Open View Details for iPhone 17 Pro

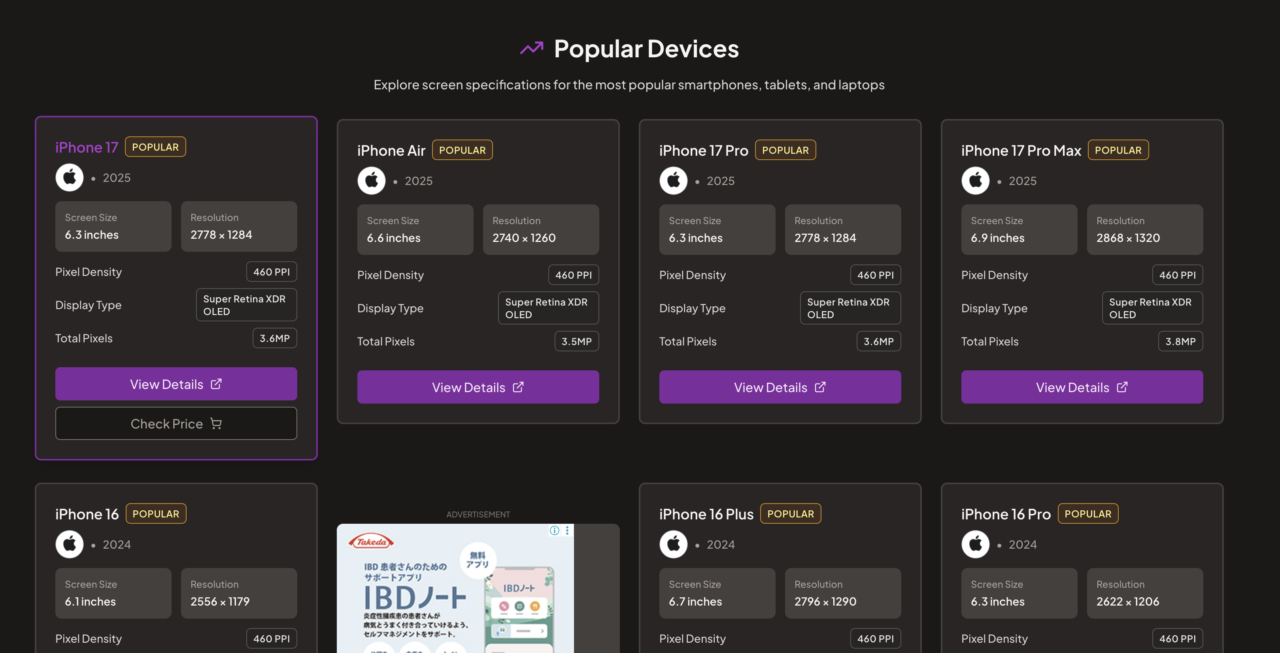(x=780, y=387)
